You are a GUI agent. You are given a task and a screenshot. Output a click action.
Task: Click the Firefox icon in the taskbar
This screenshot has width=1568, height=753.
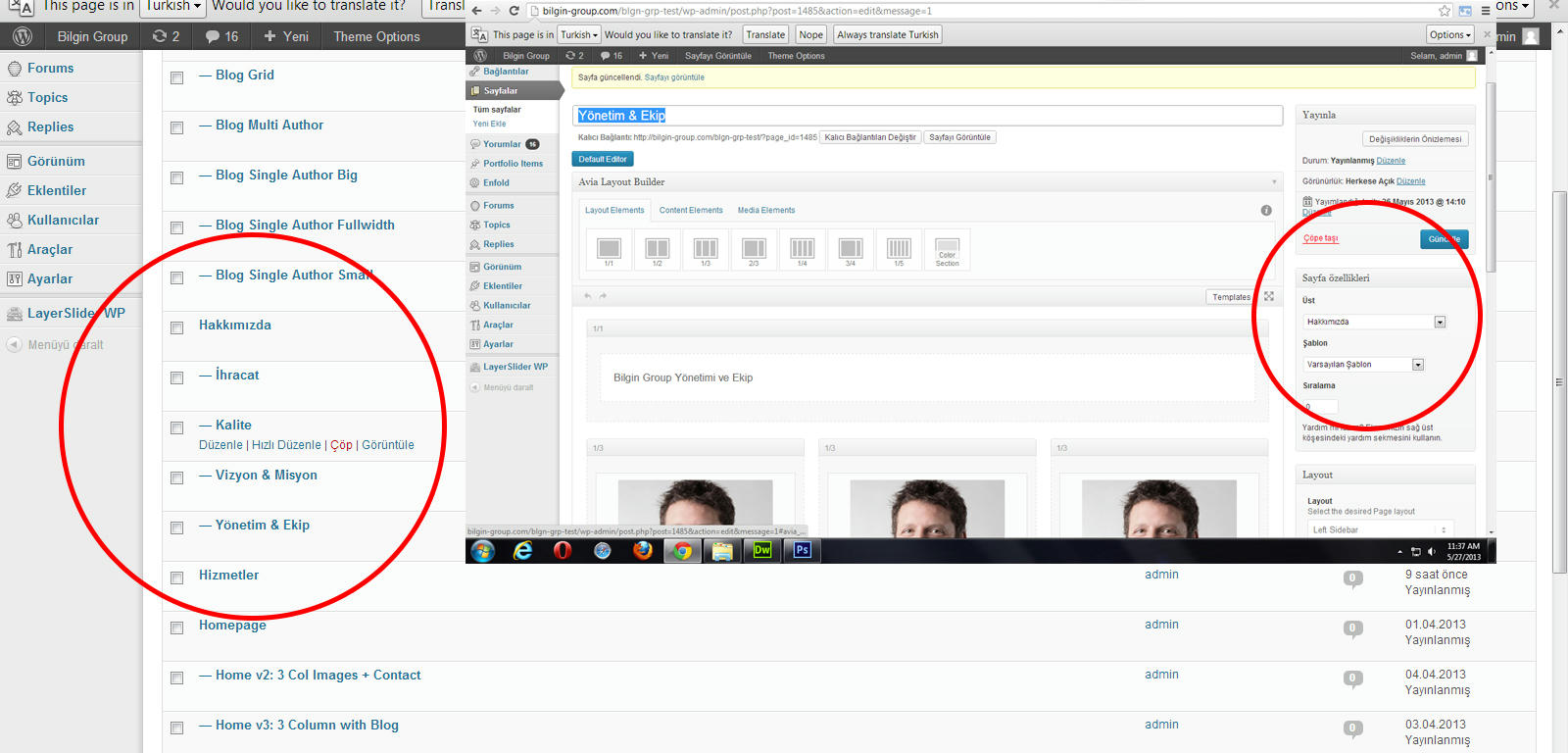point(643,550)
